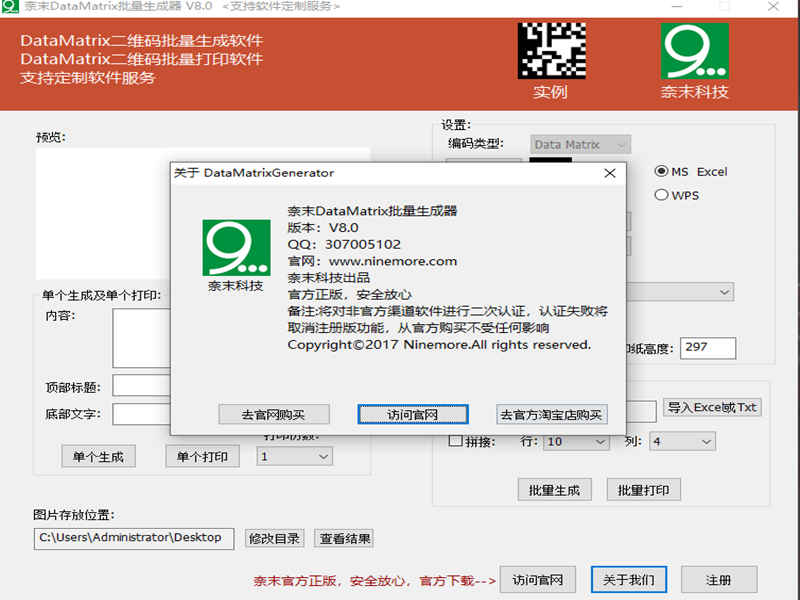800x600 pixels.
Task: Click the 单个打印 button
Action: coord(203,456)
